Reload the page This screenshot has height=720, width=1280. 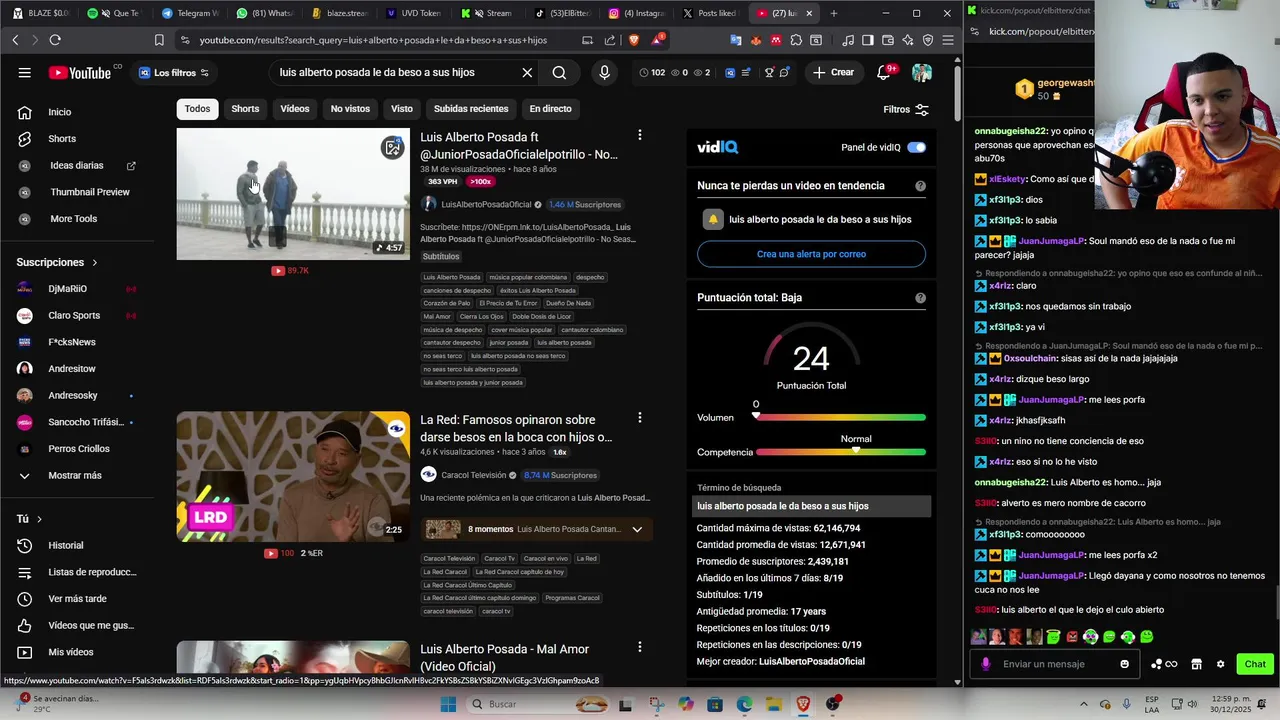pos(55,40)
